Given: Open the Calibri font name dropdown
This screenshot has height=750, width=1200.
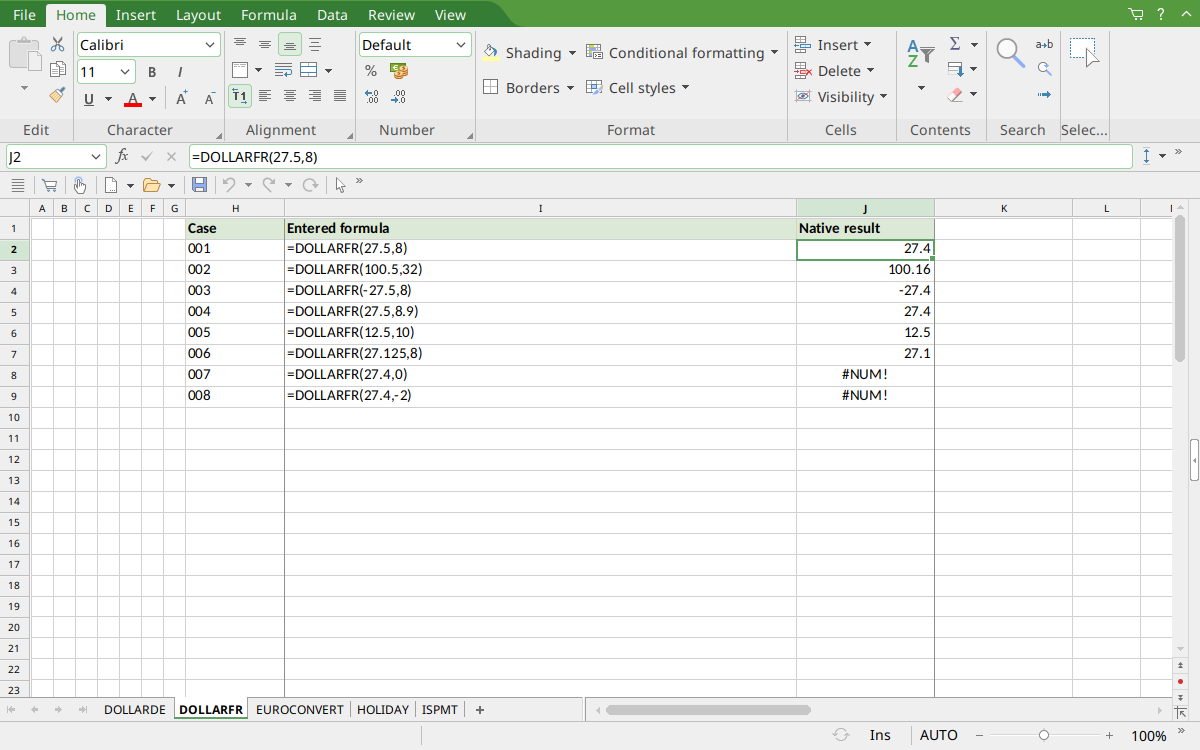Looking at the screenshot, I should click(210, 45).
